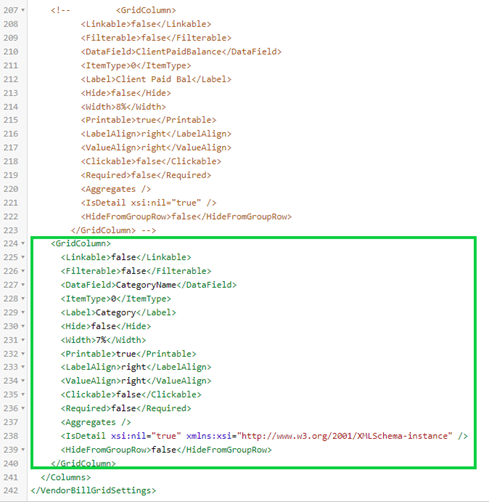Toggle fold arrow beside line 239
Screen dimensions: 489x502
(23, 450)
